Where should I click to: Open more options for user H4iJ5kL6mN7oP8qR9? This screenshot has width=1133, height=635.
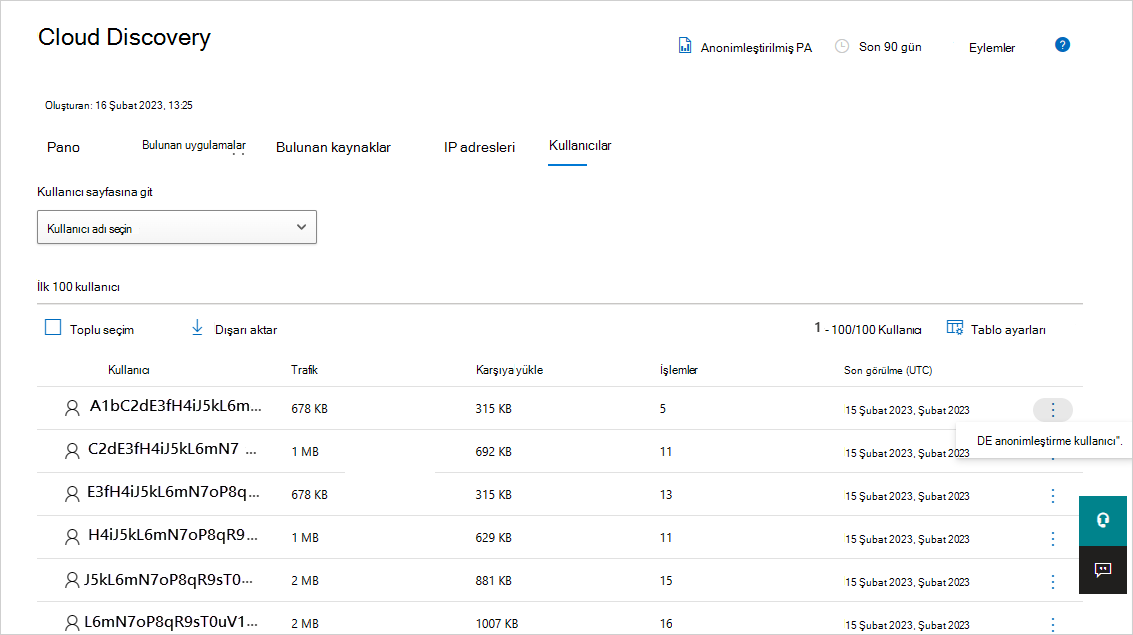[x=1053, y=539]
